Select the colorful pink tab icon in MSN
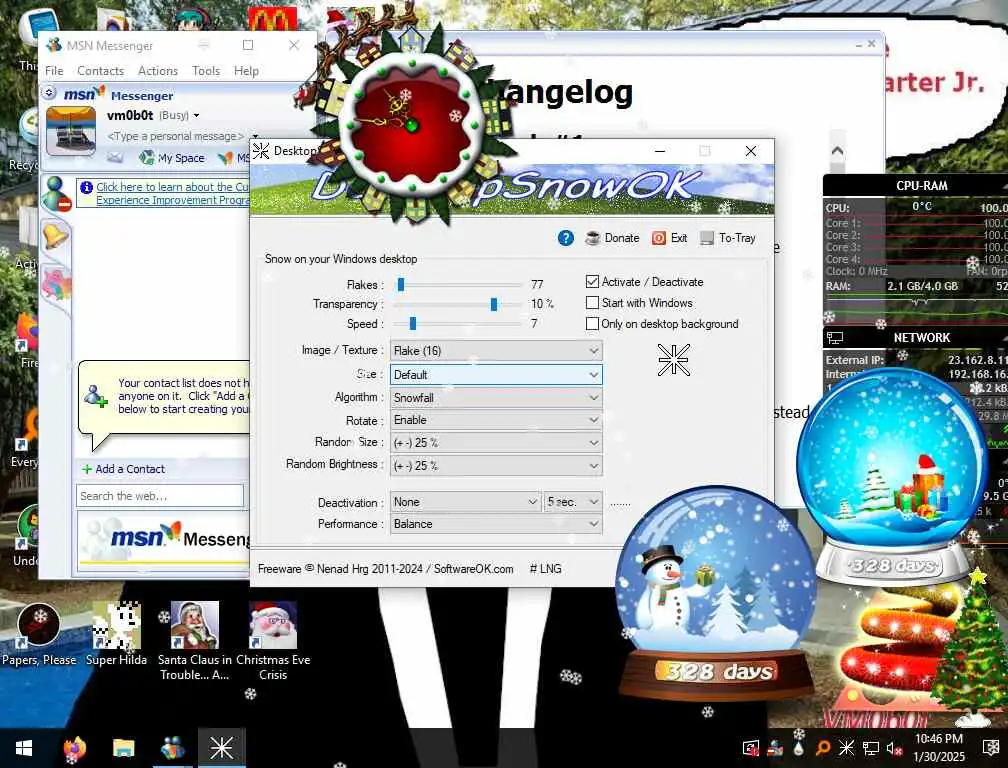This screenshot has height=768, width=1008. coord(56,285)
